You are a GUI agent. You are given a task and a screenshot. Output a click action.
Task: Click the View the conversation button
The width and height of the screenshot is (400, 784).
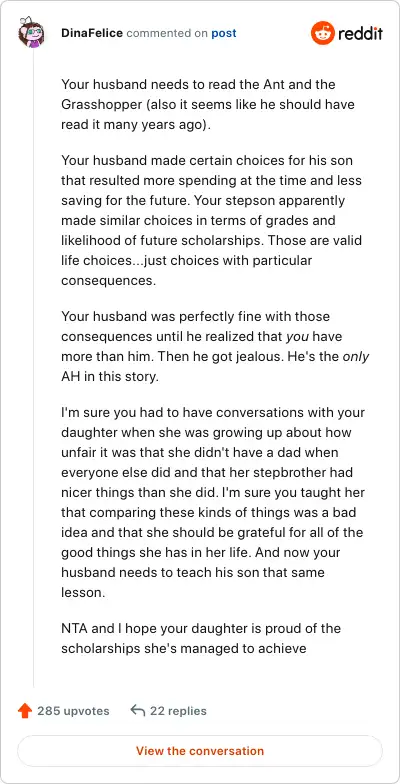200,751
